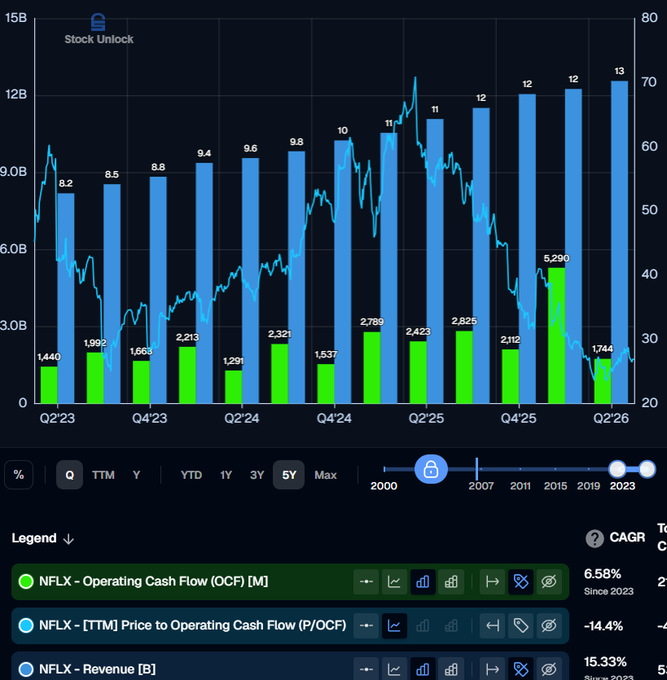Screen dimensions: 667x680
Task: Click the revenue bar labeled 13
Action: pos(619,242)
